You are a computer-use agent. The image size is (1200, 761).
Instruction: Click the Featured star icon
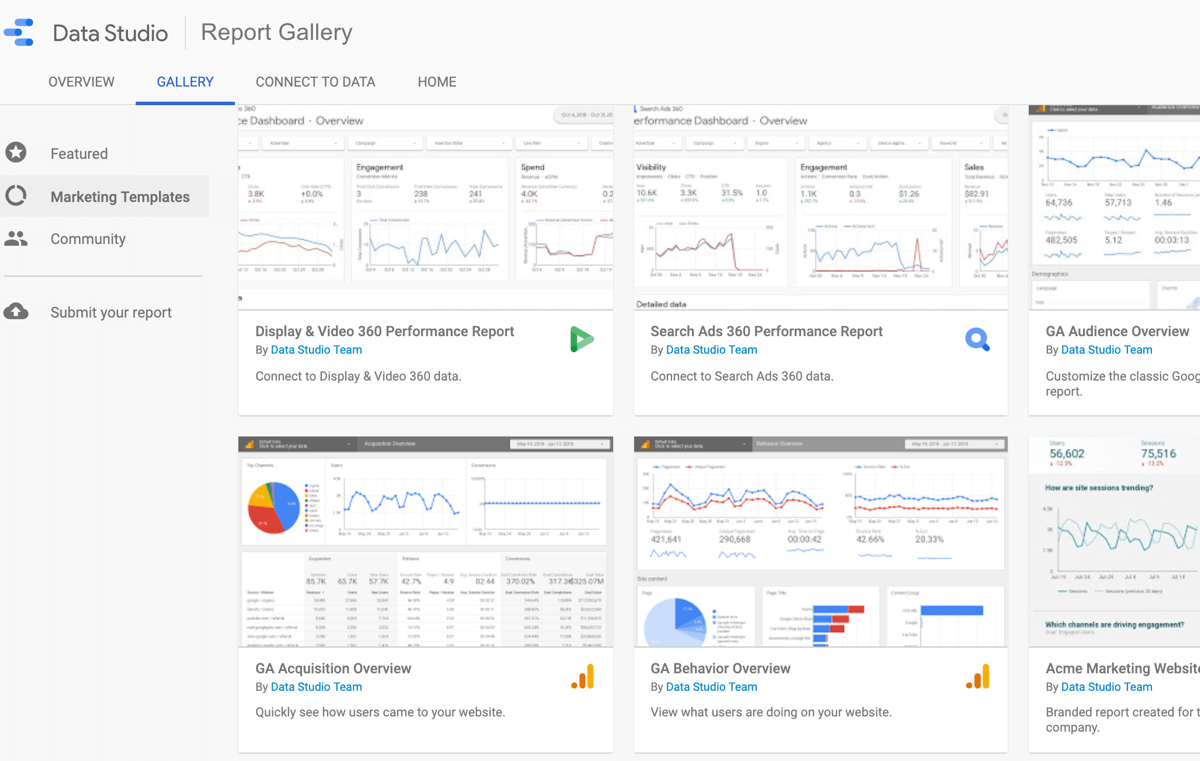coord(16,153)
